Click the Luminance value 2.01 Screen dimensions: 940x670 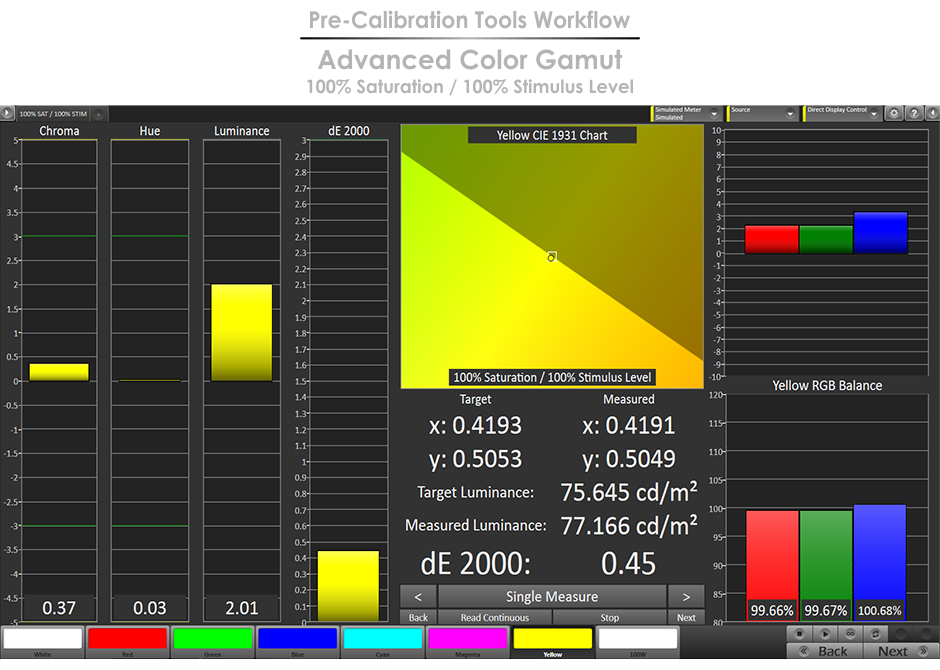pos(242,608)
